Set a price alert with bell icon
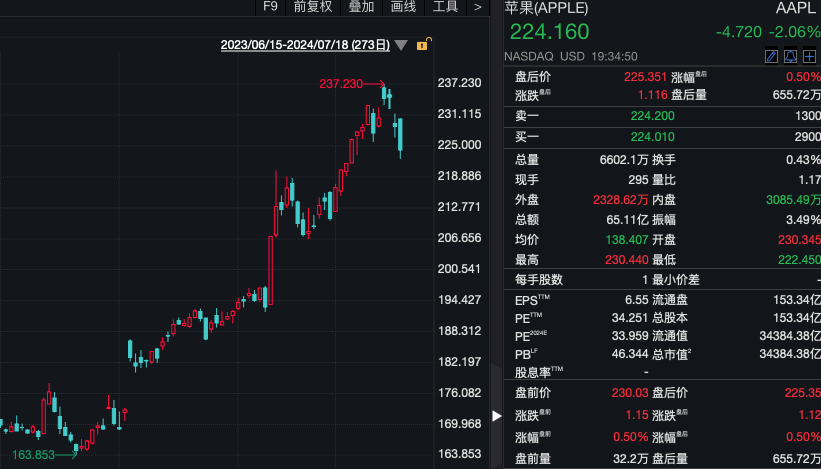The image size is (821, 469). [x=790, y=56]
